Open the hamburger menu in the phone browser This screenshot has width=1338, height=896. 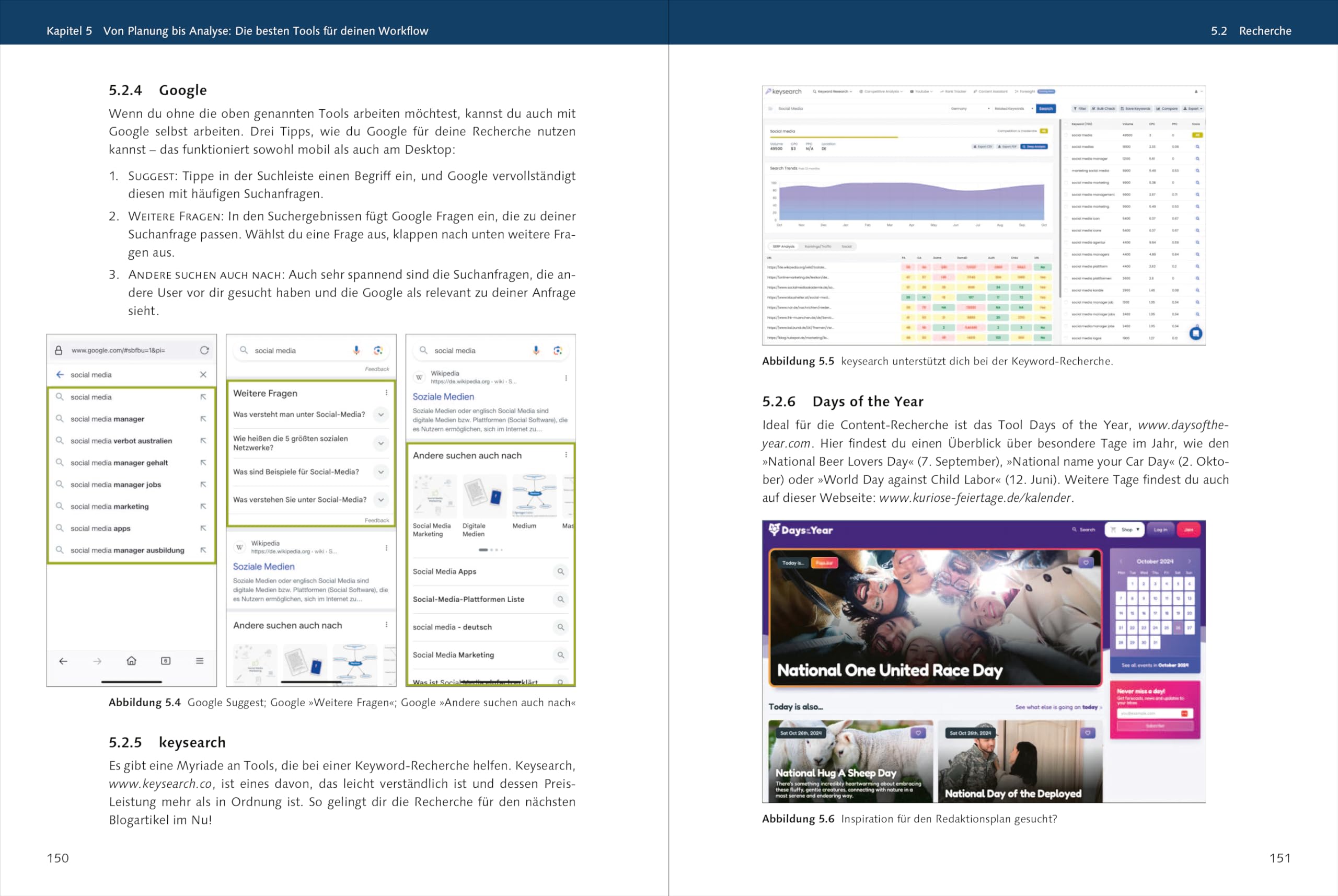(199, 661)
